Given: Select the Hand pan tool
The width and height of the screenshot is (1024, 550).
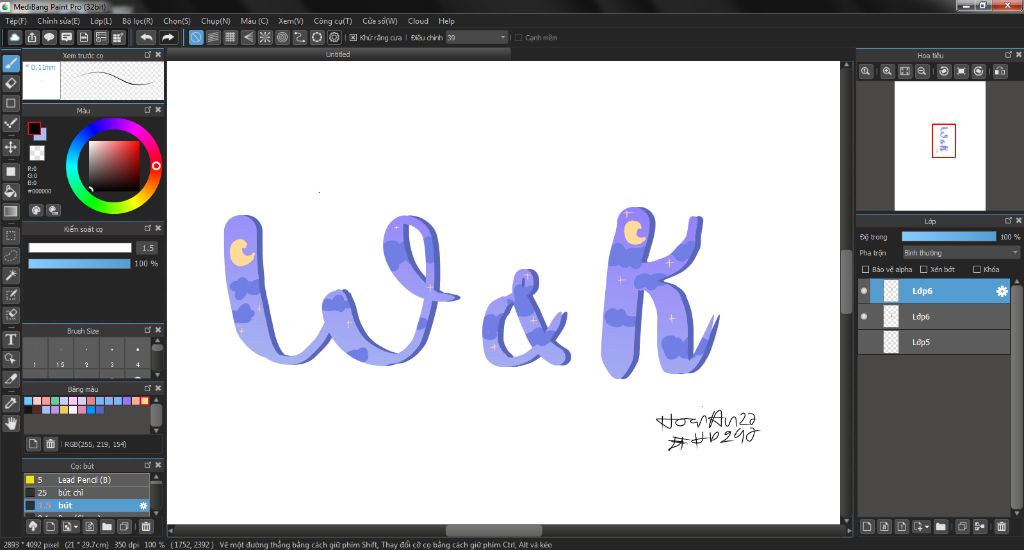Looking at the screenshot, I should pyautogui.click(x=10, y=424).
